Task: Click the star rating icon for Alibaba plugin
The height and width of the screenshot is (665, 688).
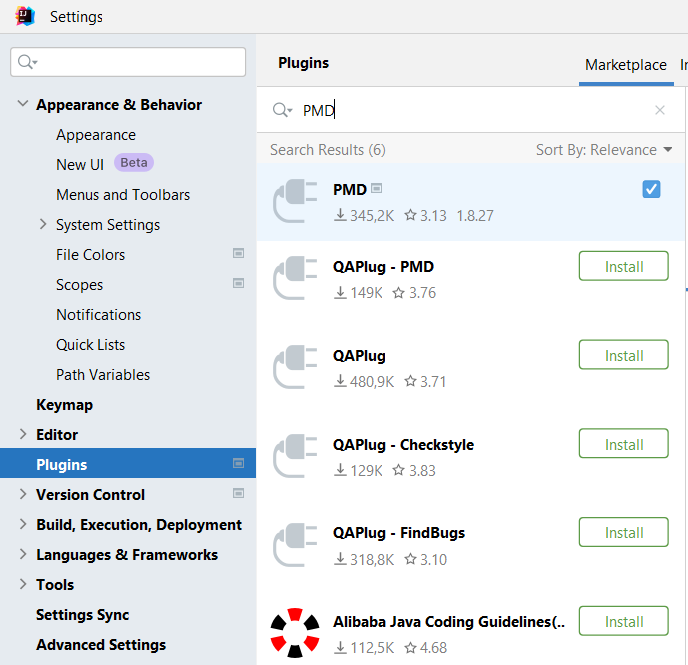Action: click(410, 647)
